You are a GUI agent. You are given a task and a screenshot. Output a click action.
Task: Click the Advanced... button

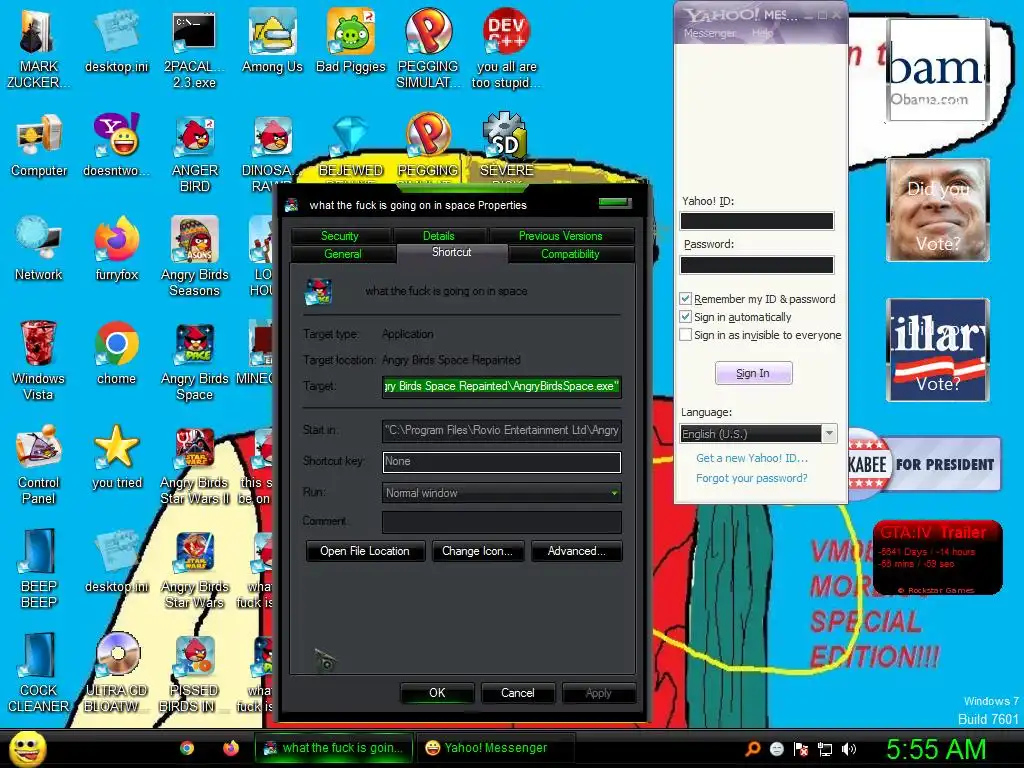(x=577, y=551)
